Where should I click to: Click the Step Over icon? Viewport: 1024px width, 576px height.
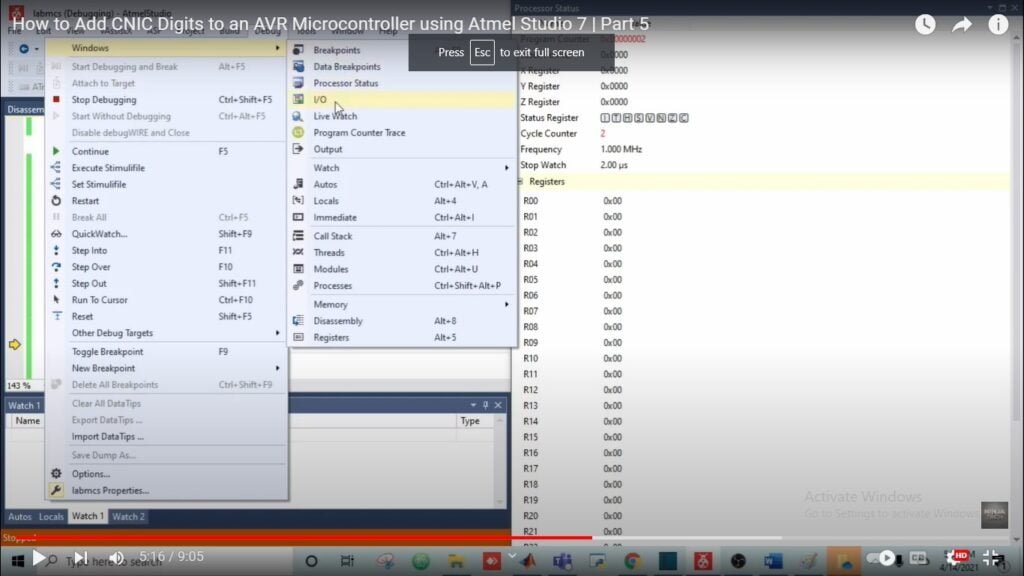click(56, 266)
